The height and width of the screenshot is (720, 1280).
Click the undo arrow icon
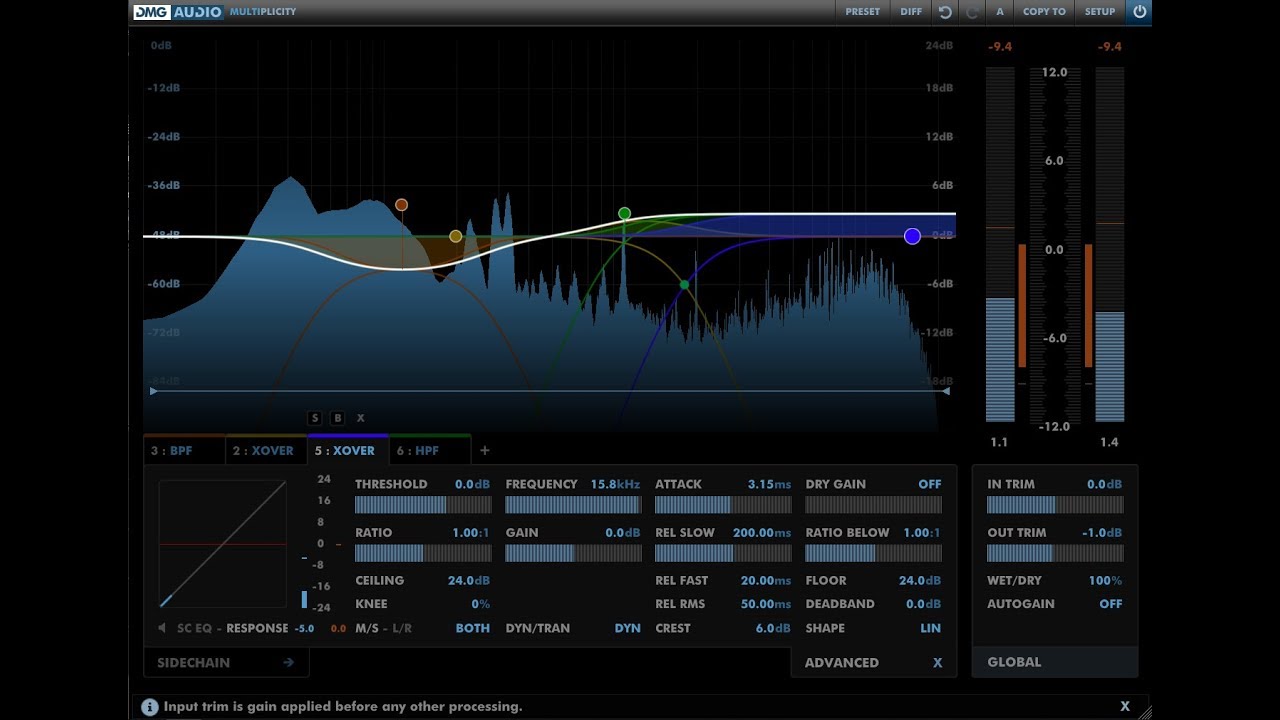pos(945,12)
